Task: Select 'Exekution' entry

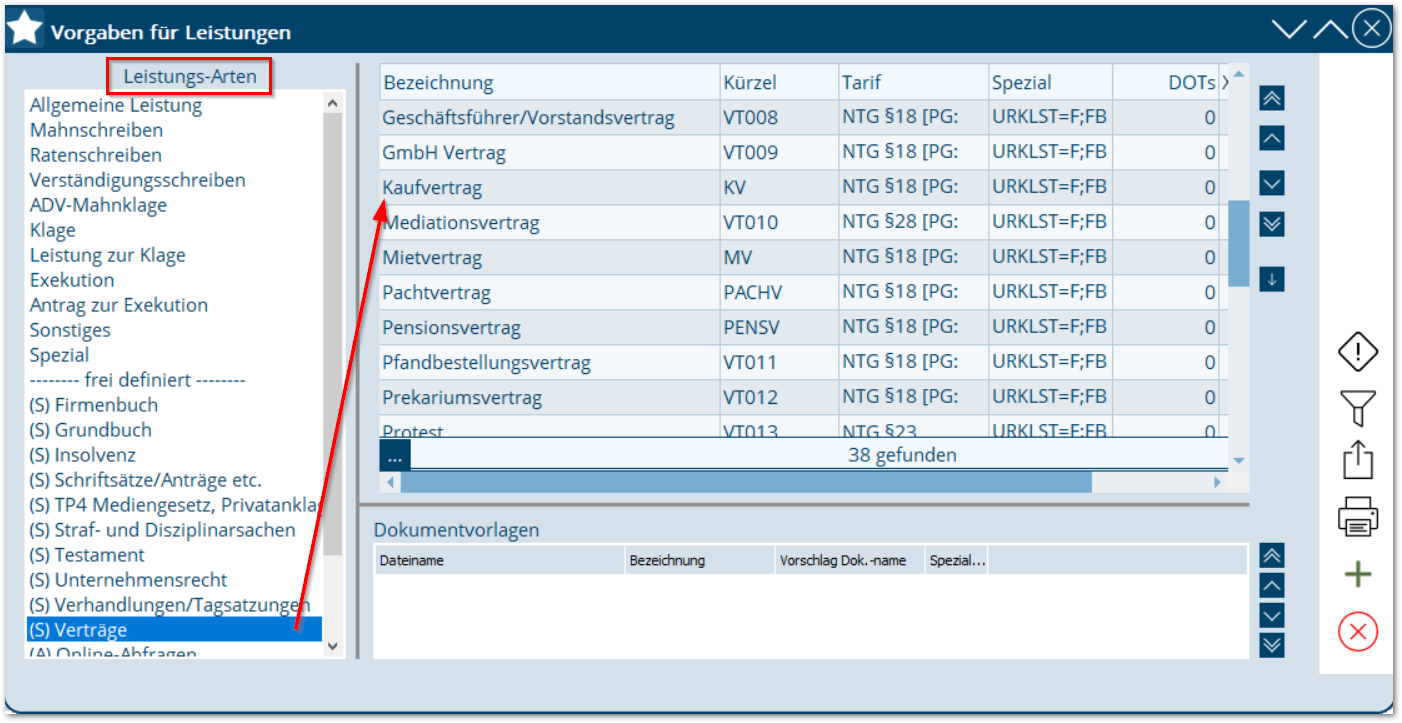Action: pos(72,280)
